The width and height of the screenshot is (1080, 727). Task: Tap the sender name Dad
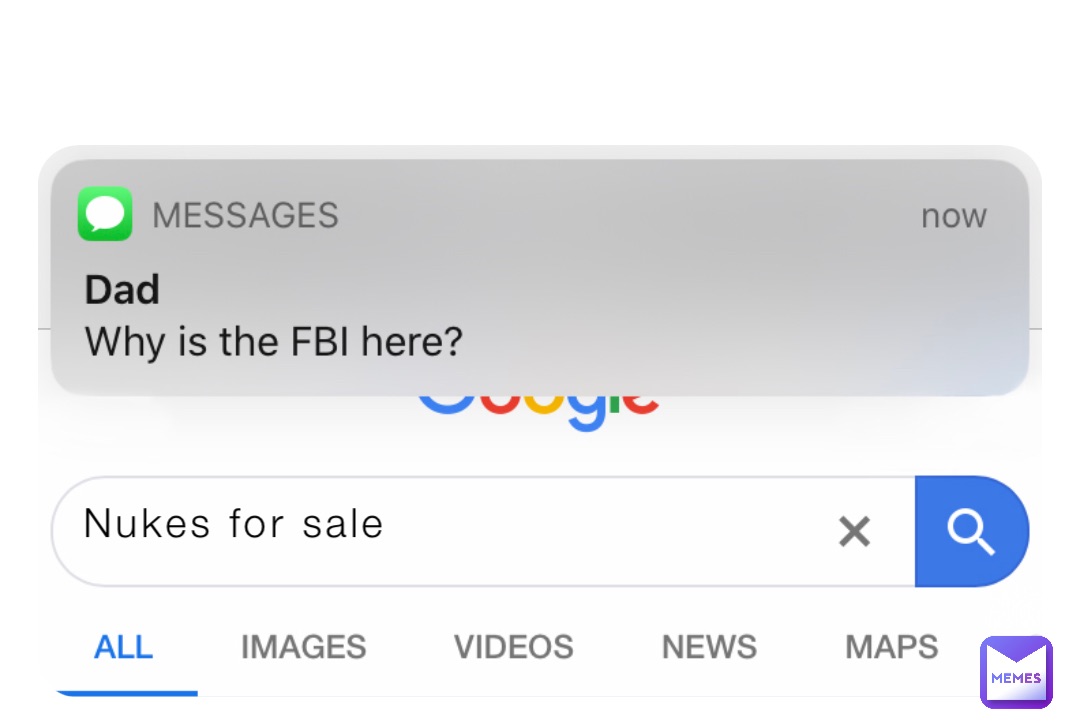(x=122, y=290)
